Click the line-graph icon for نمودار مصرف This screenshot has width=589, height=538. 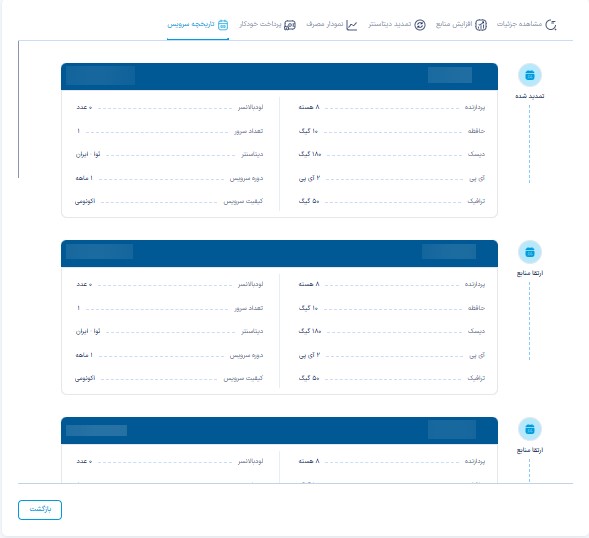[351, 25]
